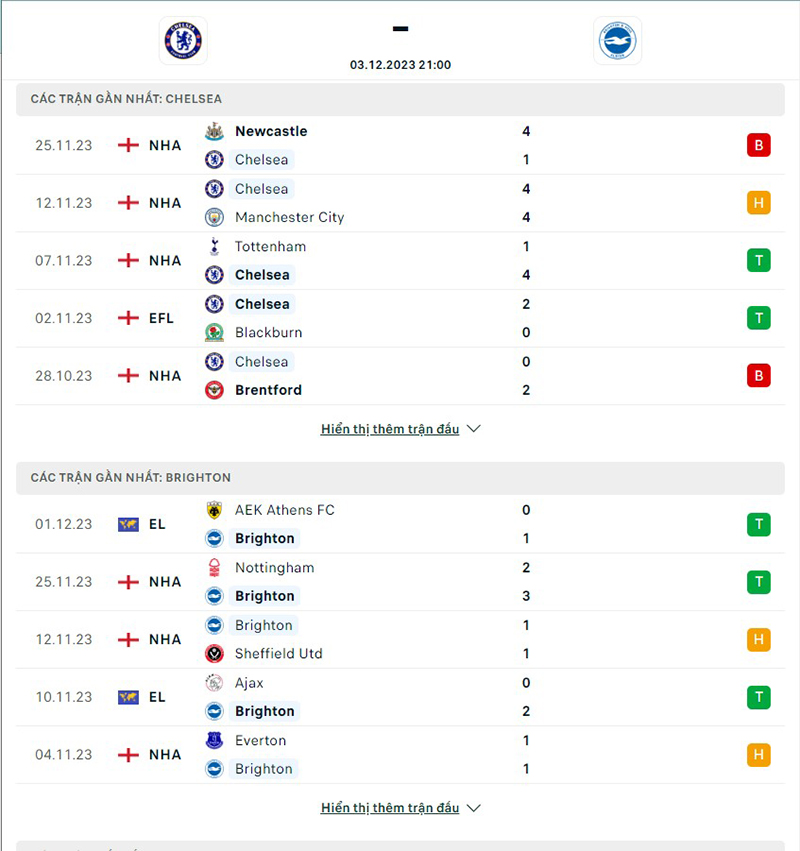Screen dimensions: 800x851
Task: Click the orange H badge for Manchester City match
Action: [758, 203]
